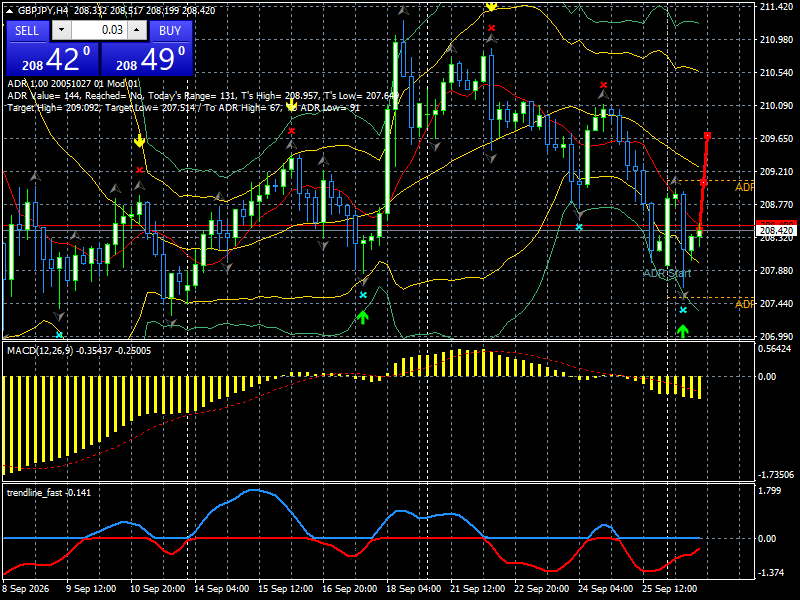Click the 9 Sep 12:00 time label
This screenshot has width=800, height=600.
click(x=91, y=589)
